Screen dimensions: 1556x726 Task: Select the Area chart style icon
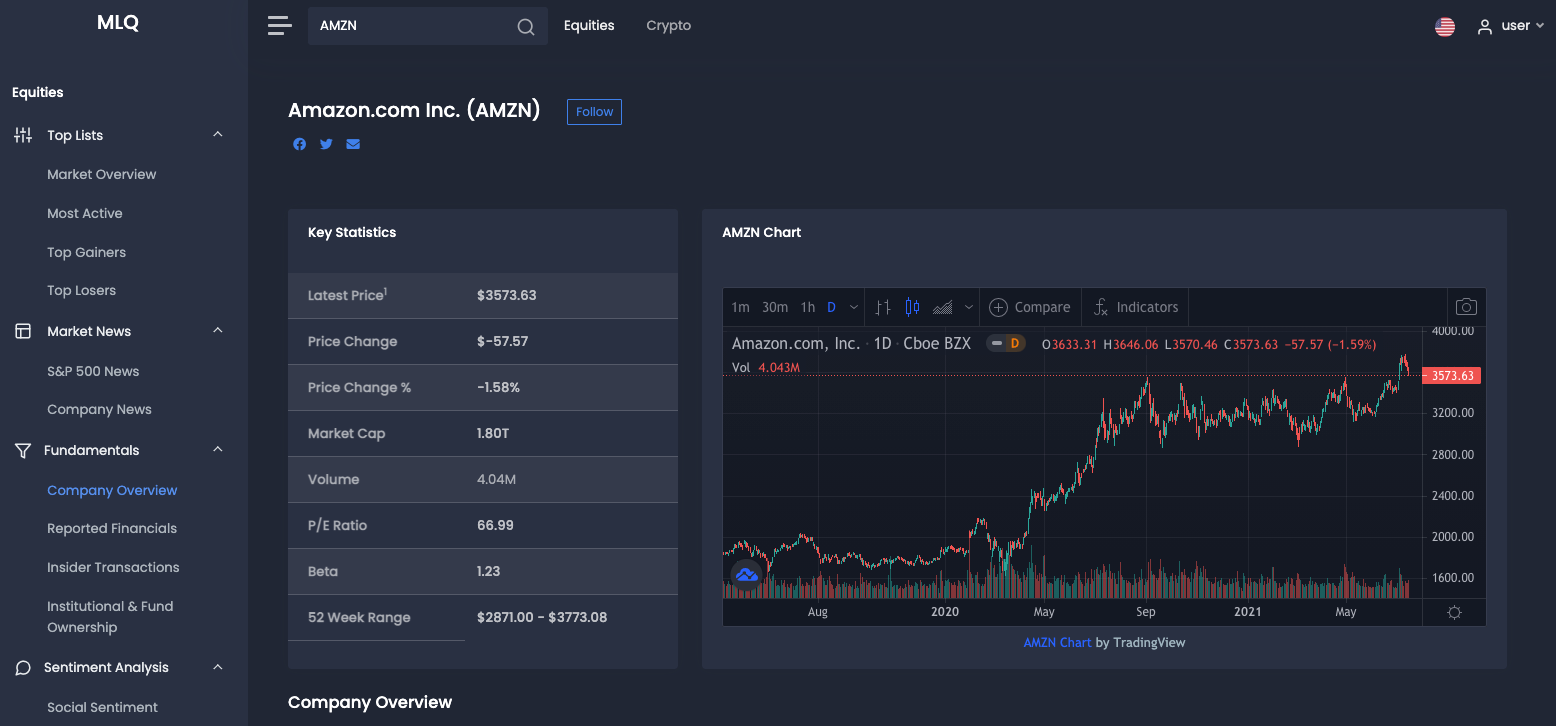(942, 307)
